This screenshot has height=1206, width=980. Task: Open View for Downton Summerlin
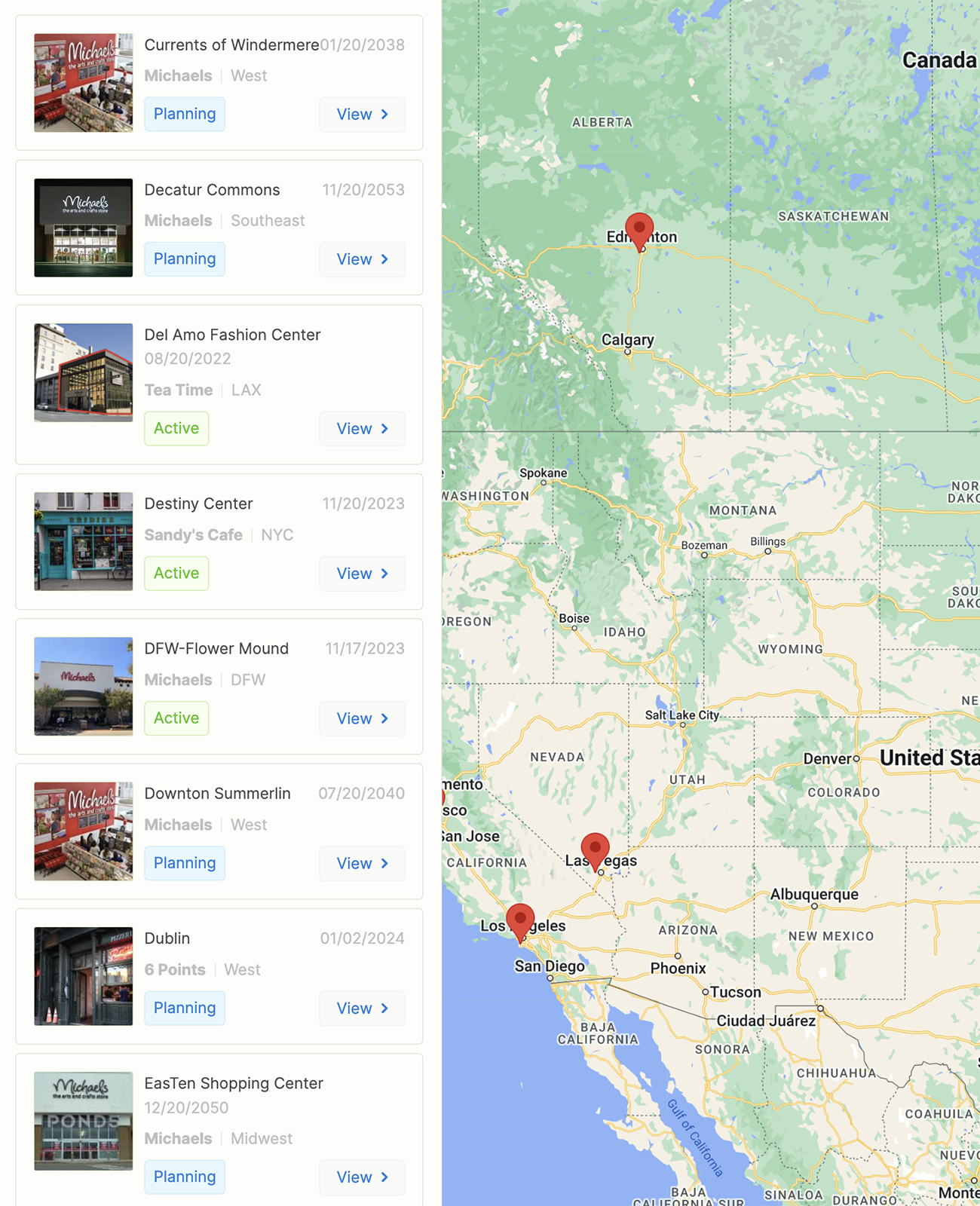pyautogui.click(x=363, y=864)
